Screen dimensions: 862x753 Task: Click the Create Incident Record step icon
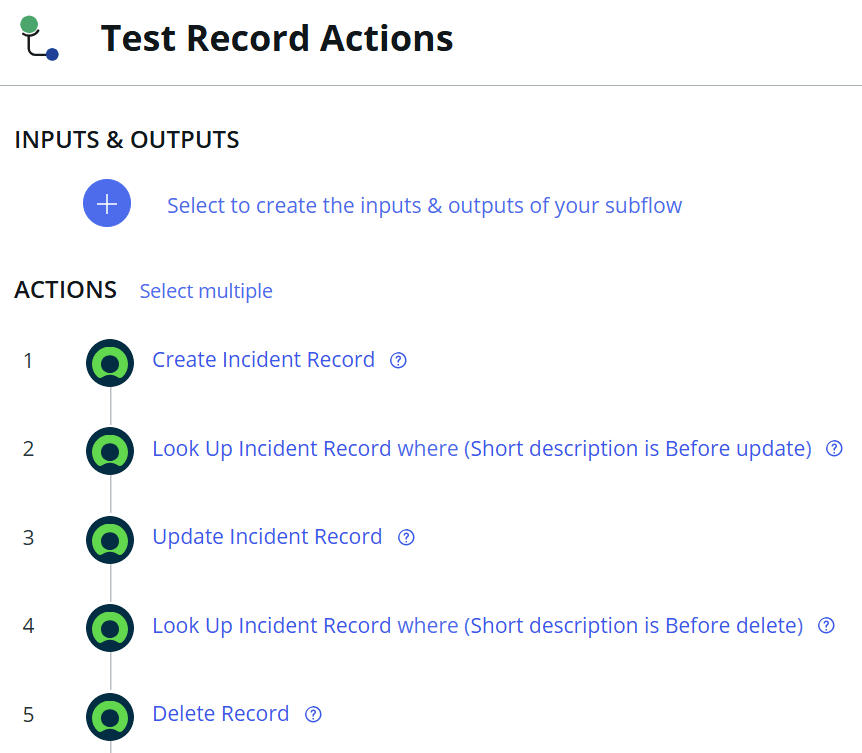click(x=110, y=362)
